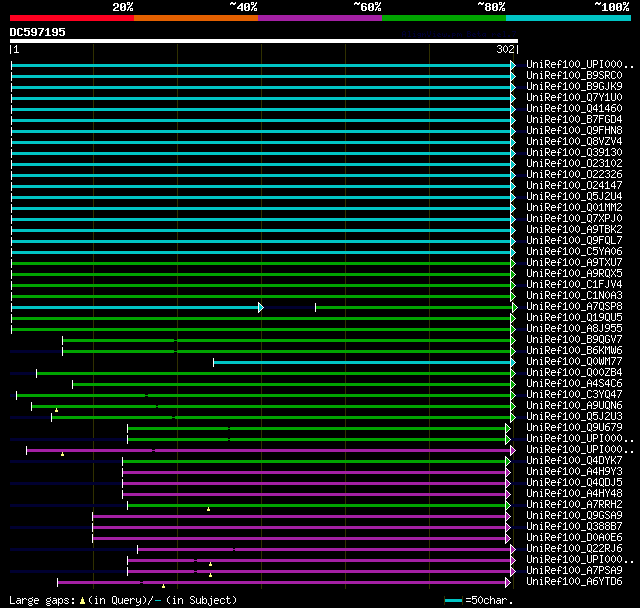Select the UniRef100_Q0WM77 label
The height and width of the screenshot is (608, 640).
click(574, 362)
